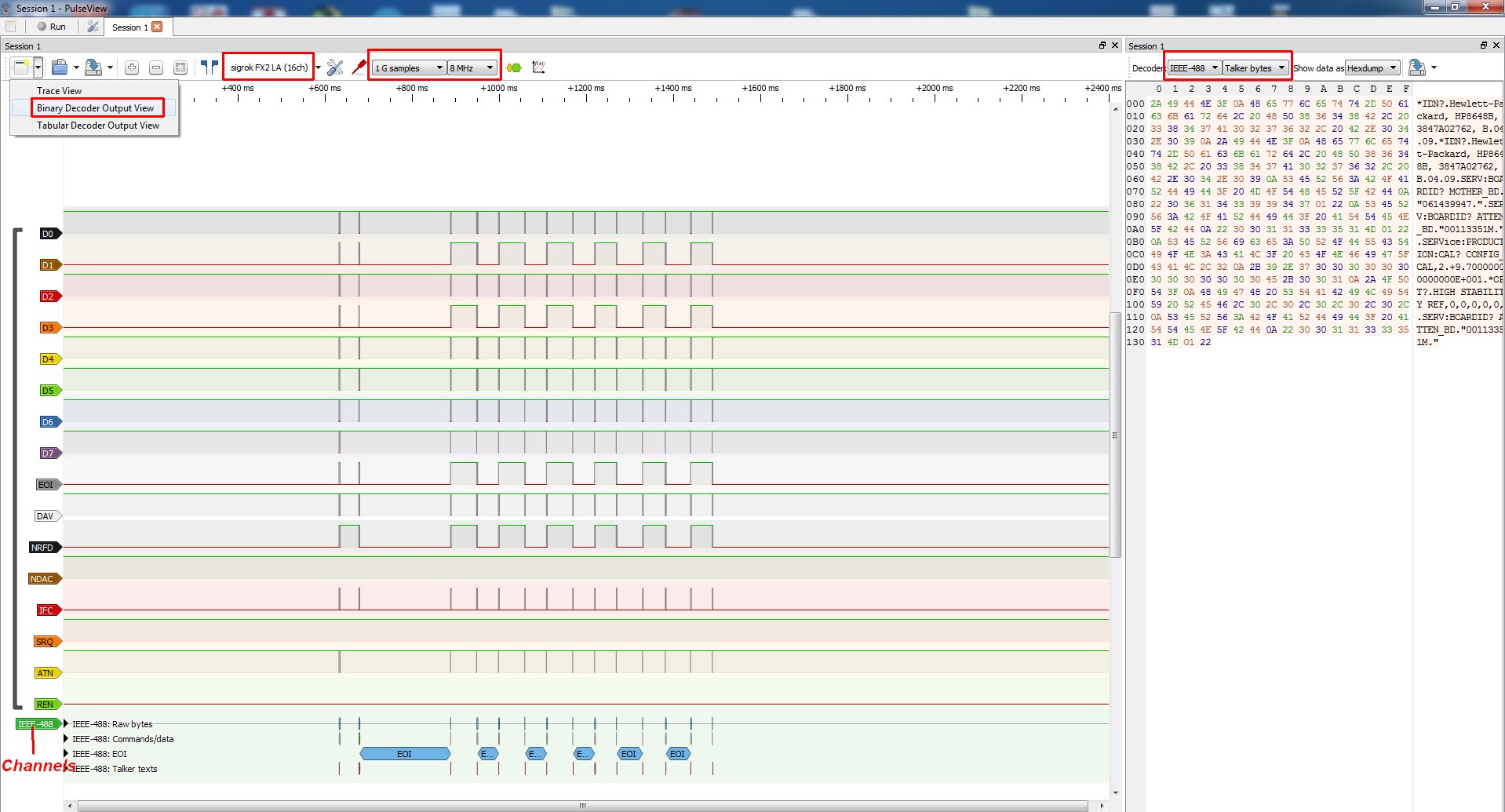Zoom out of the trace view
The width and height of the screenshot is (1505, 812).
(156, 67)
